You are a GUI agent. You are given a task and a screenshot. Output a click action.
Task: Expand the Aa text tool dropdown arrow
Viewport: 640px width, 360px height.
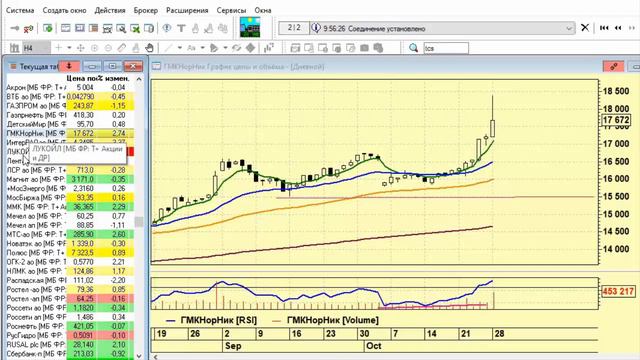202,48
